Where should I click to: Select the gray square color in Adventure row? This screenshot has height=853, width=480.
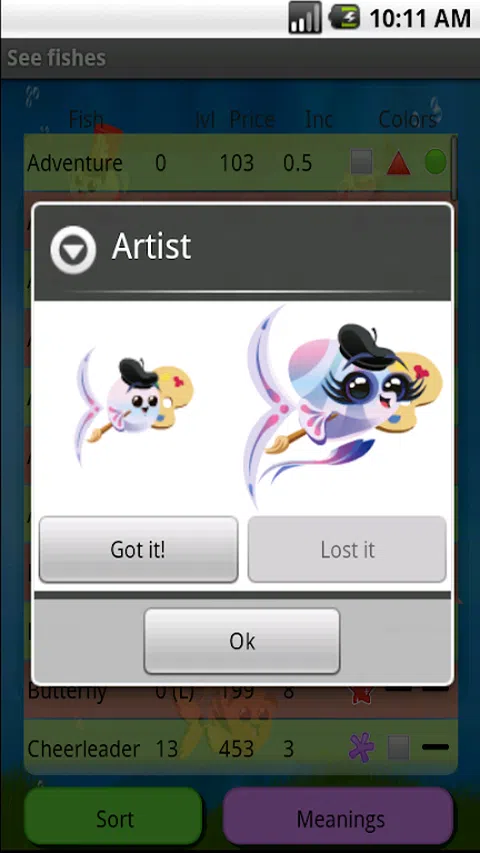pyautogui.click(x=361, y=162)
